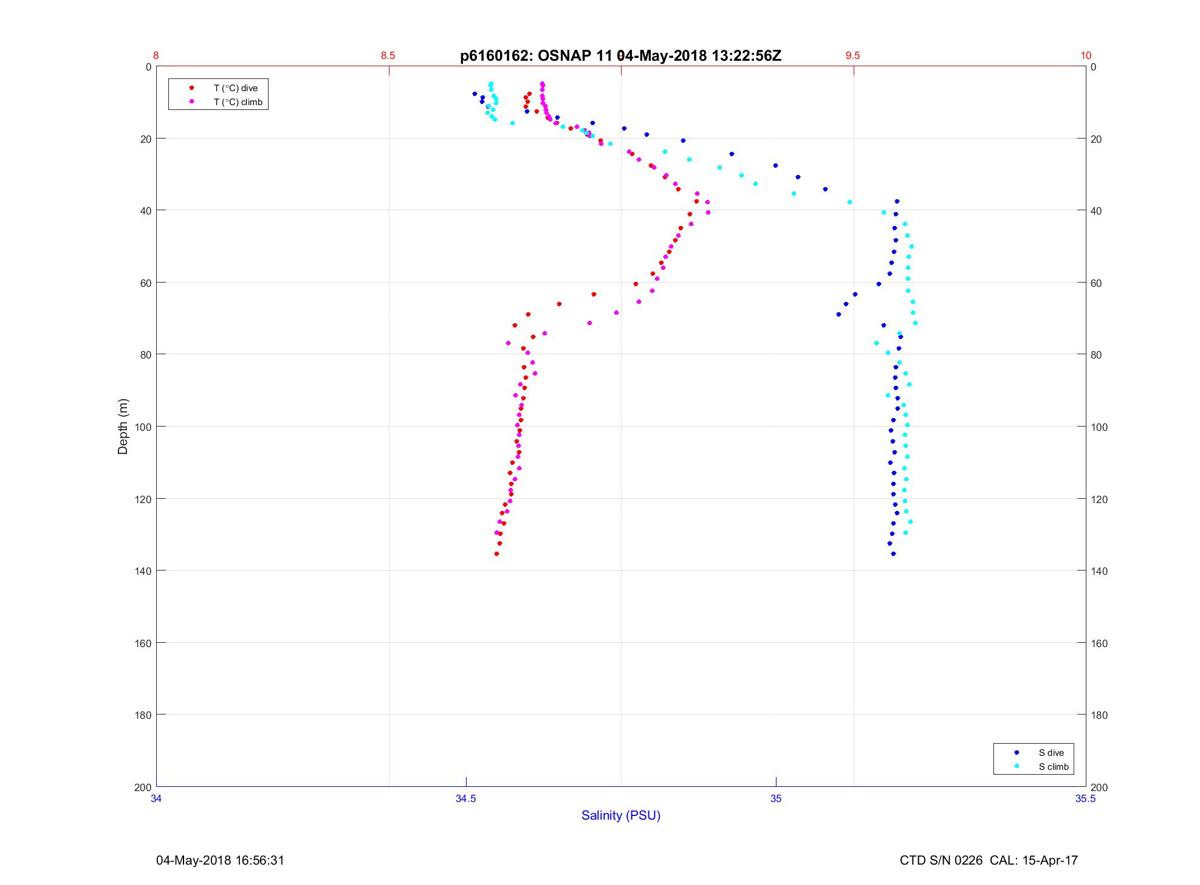The height and width of the screenshot is (885, 1200).
Task: Click depth tick '160' on the left axis
Action: [142, 643]
